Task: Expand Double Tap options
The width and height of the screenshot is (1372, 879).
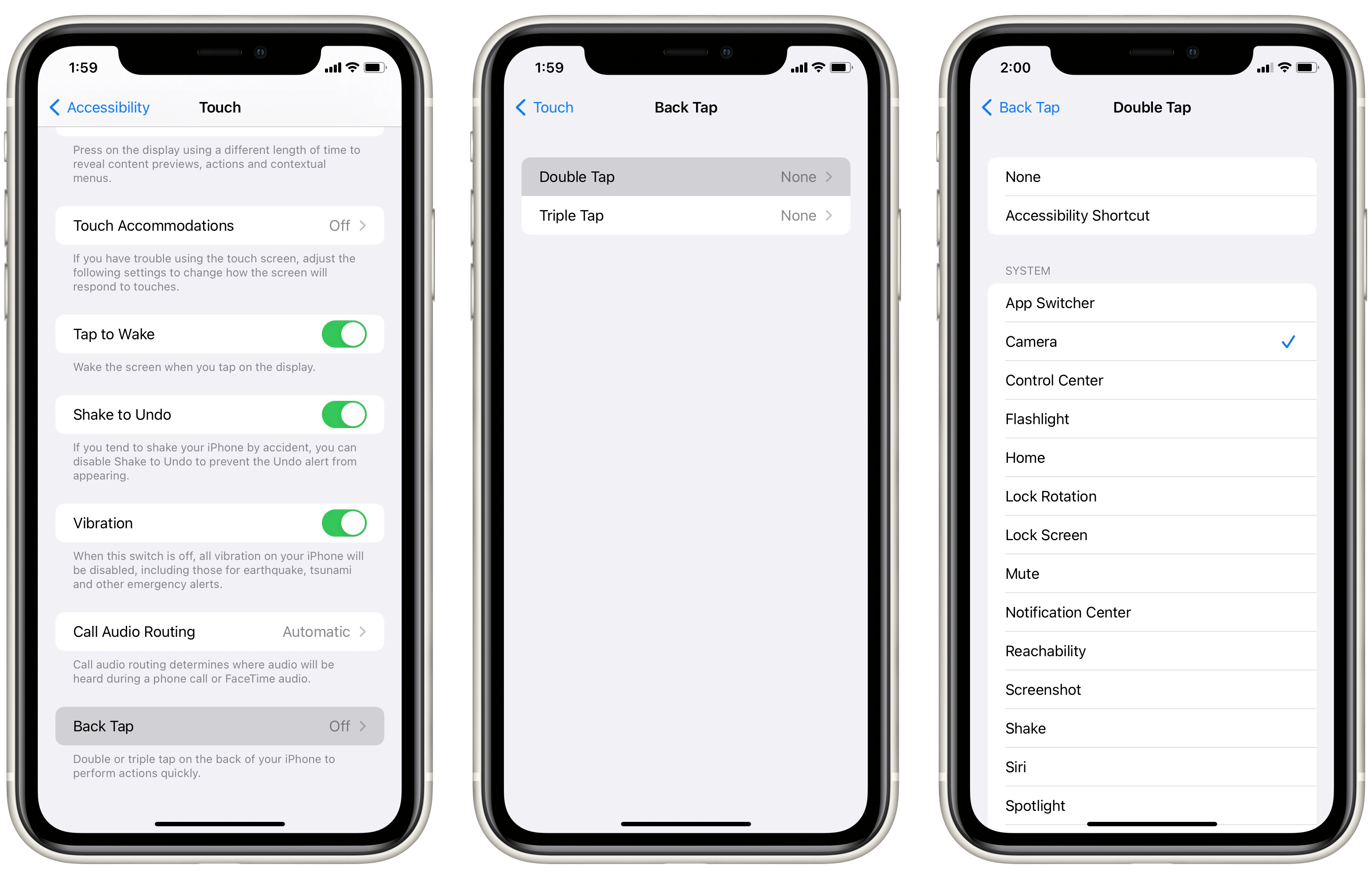Action: [685, 178]
